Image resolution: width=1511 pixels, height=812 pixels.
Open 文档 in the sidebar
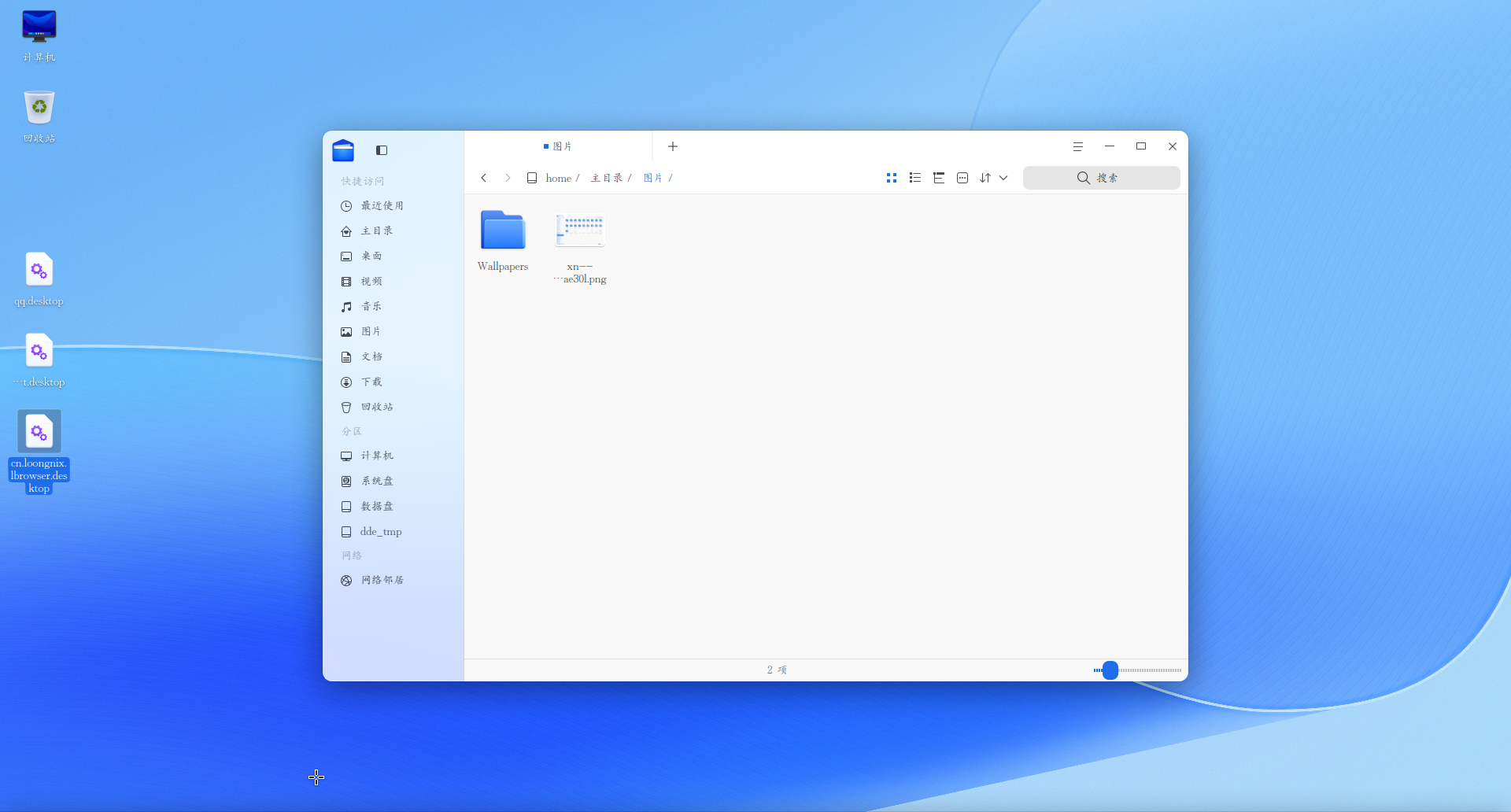[x=393, y=356]
